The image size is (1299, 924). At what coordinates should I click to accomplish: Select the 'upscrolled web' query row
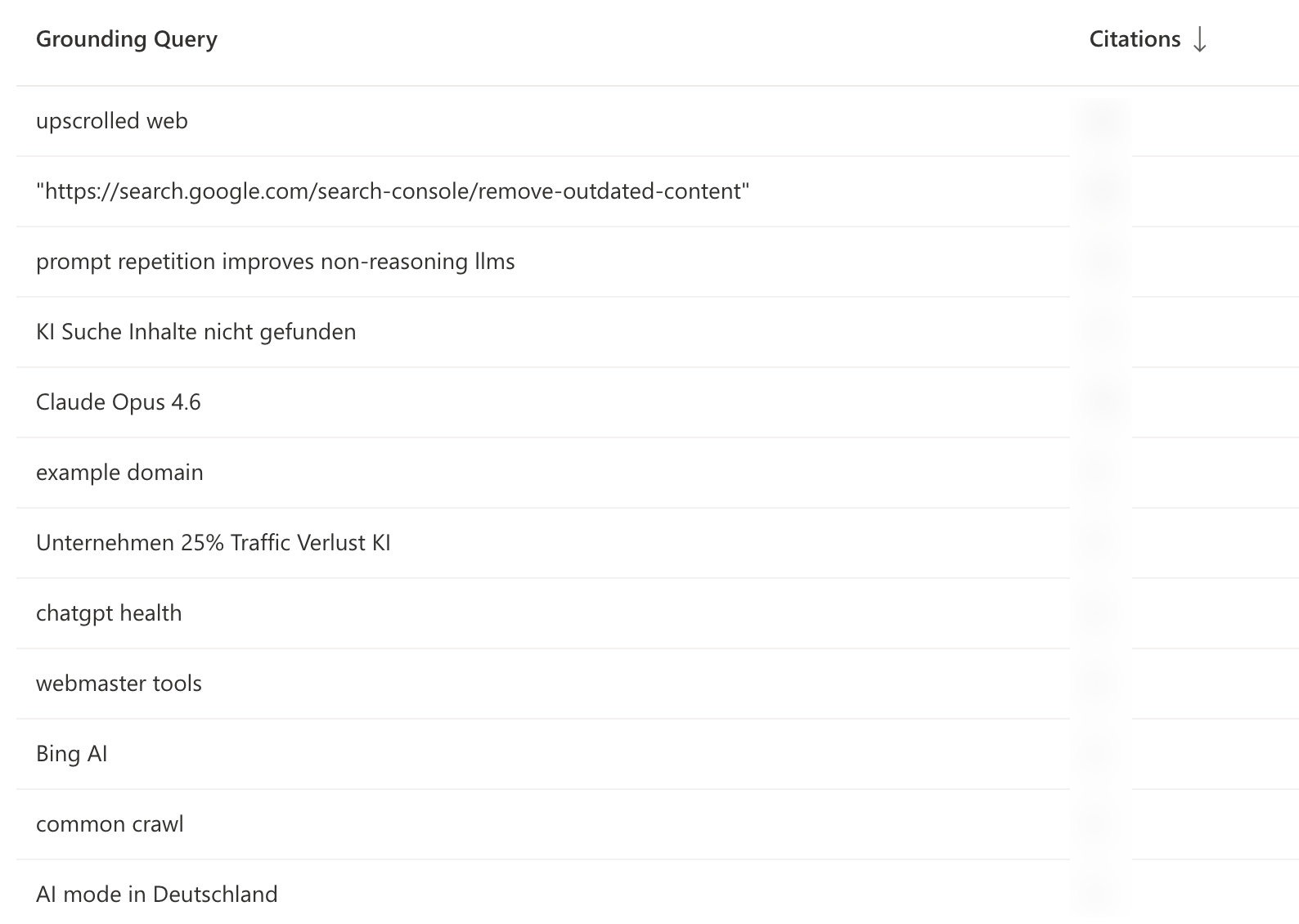click(x=111, y=120)
